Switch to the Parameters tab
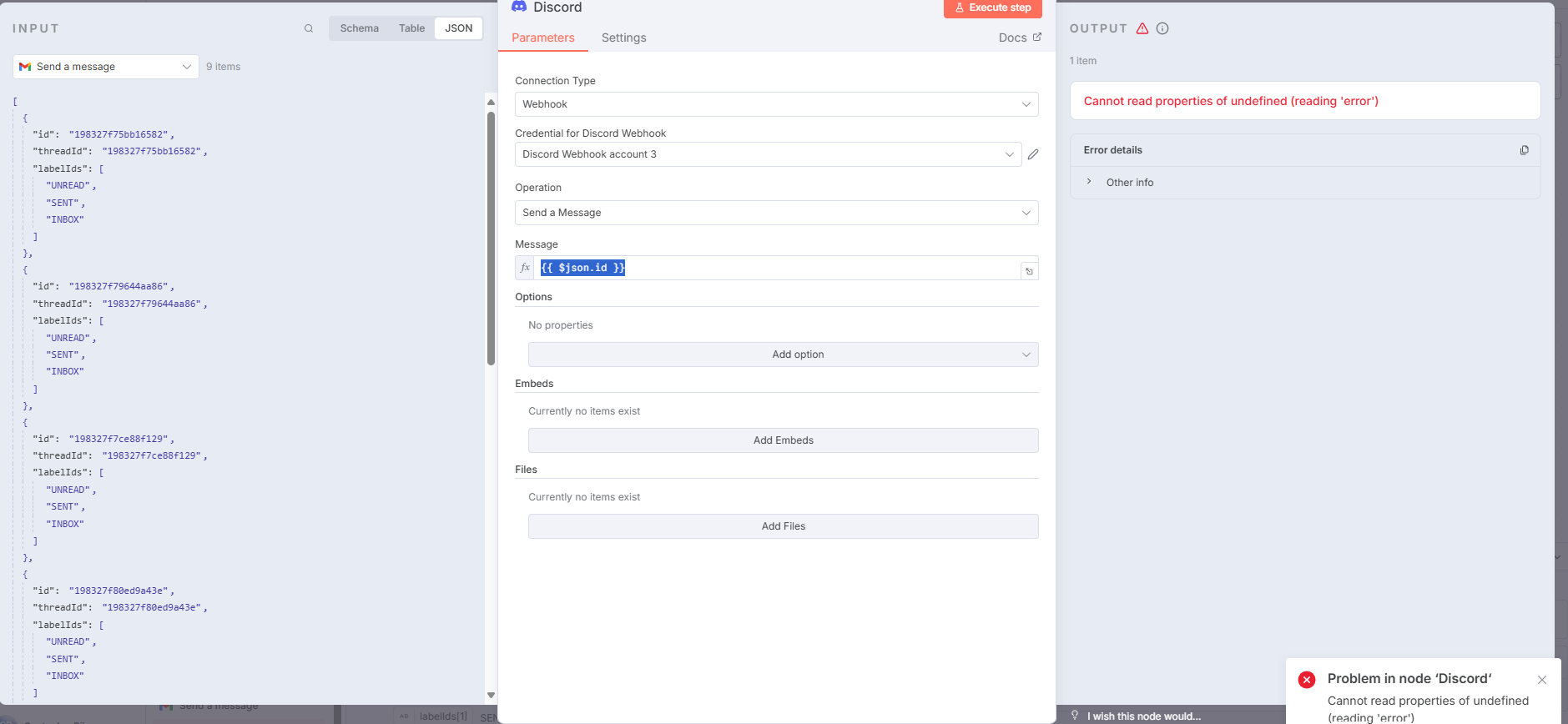1568x724 pixels. click(x=542, y=38)
